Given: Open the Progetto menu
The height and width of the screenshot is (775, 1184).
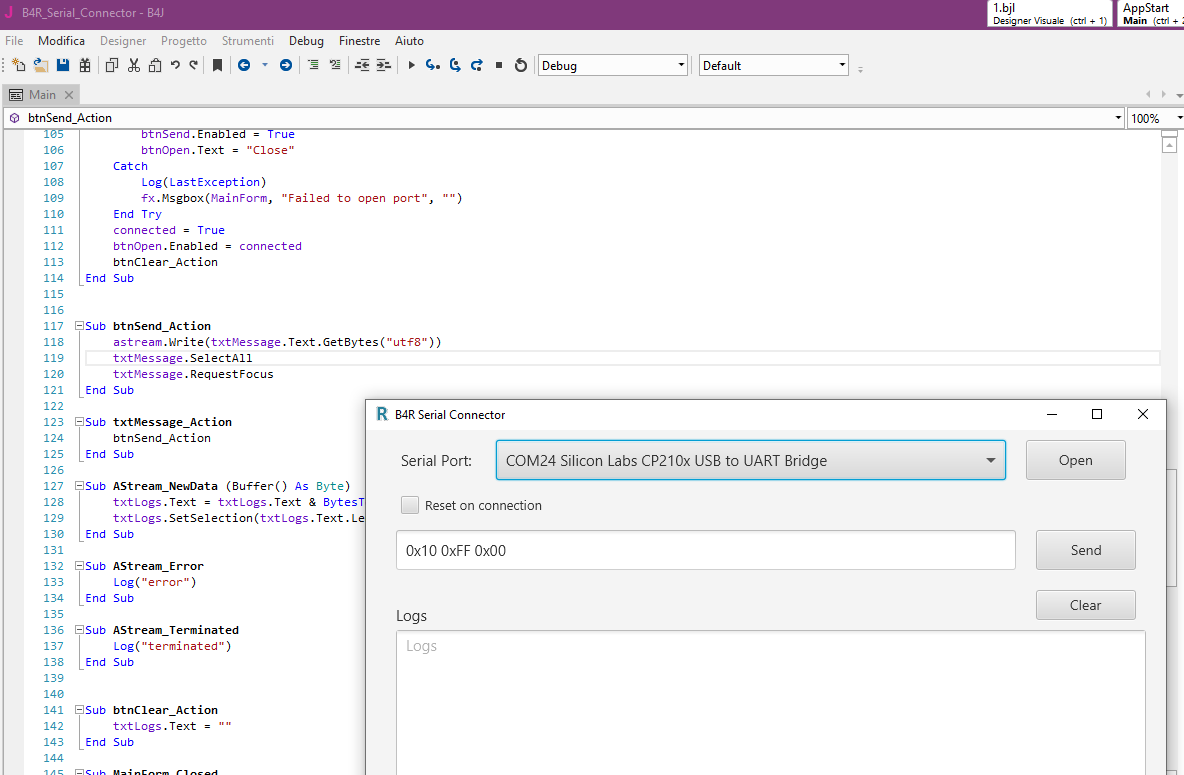Looking at the screenshot, I should [183, 41].
